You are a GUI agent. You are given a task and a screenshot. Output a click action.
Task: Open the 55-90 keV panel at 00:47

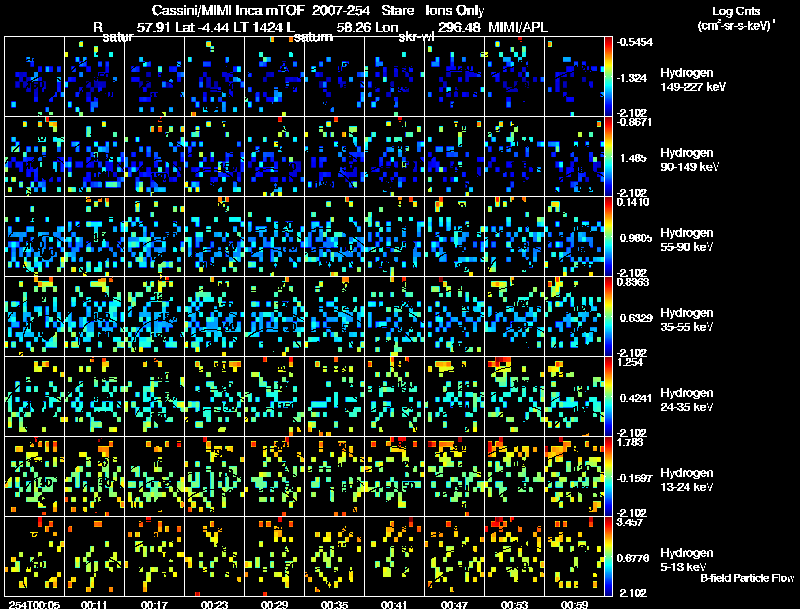click(x=455, y=237)
